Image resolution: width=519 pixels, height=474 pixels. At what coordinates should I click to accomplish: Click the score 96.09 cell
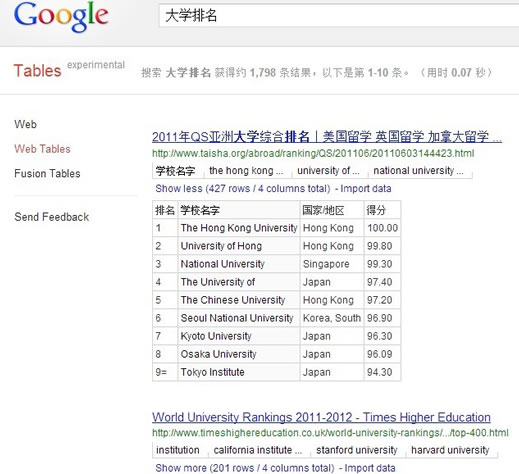click(382, 354)
